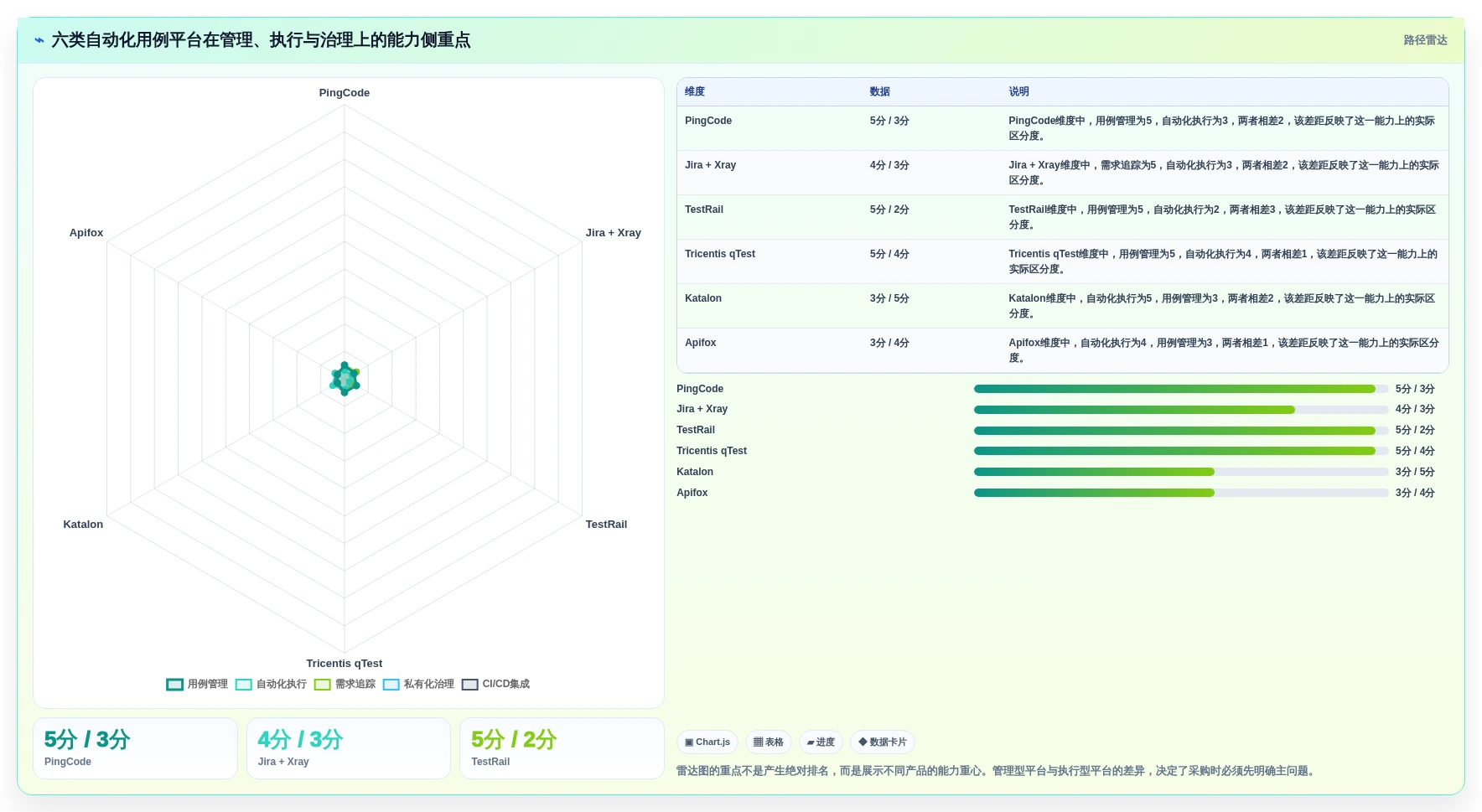
Task: Click the 六类自动化用例平台 title text
Action: (262, 40)
